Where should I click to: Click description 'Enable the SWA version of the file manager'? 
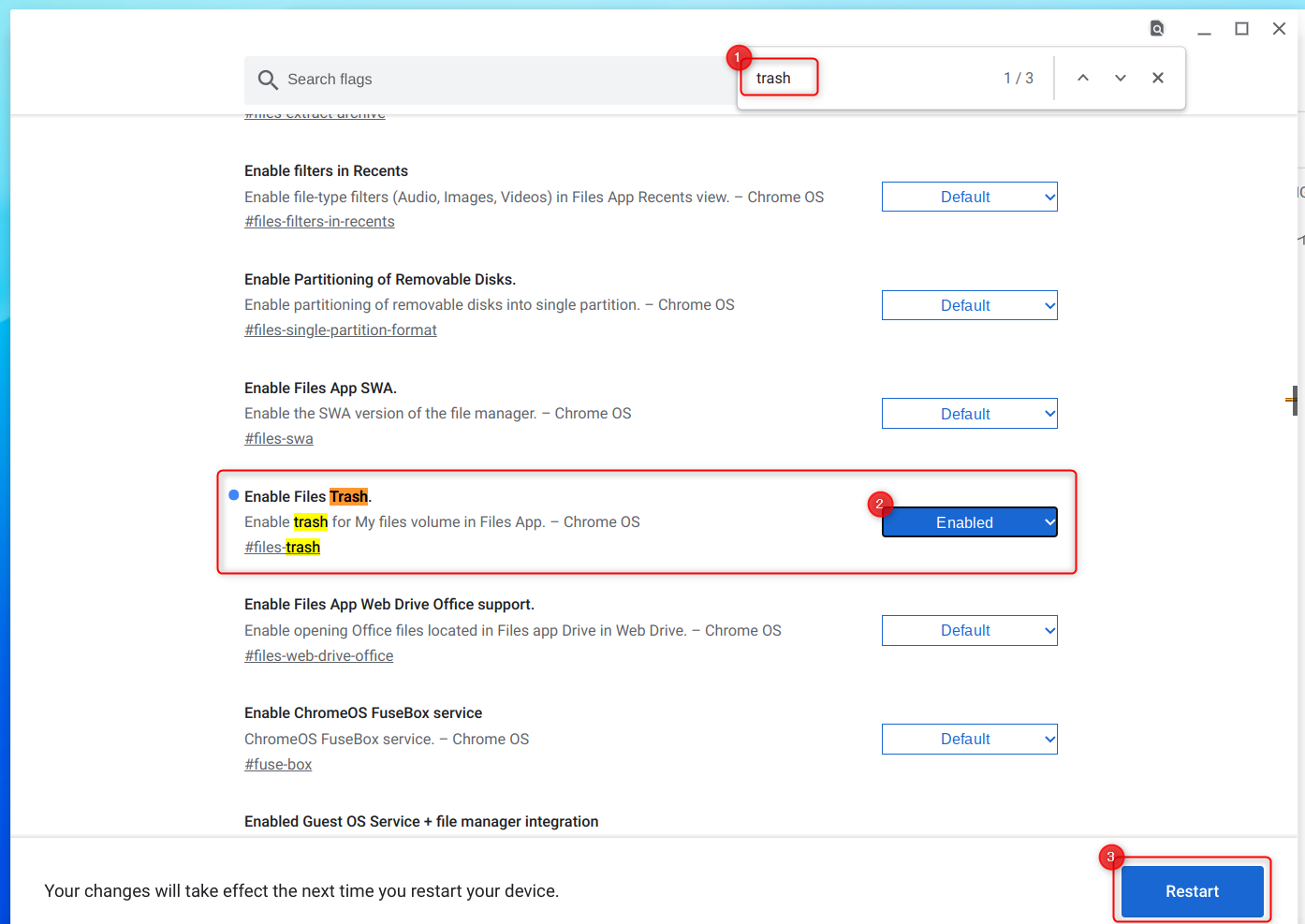point(438,414)
